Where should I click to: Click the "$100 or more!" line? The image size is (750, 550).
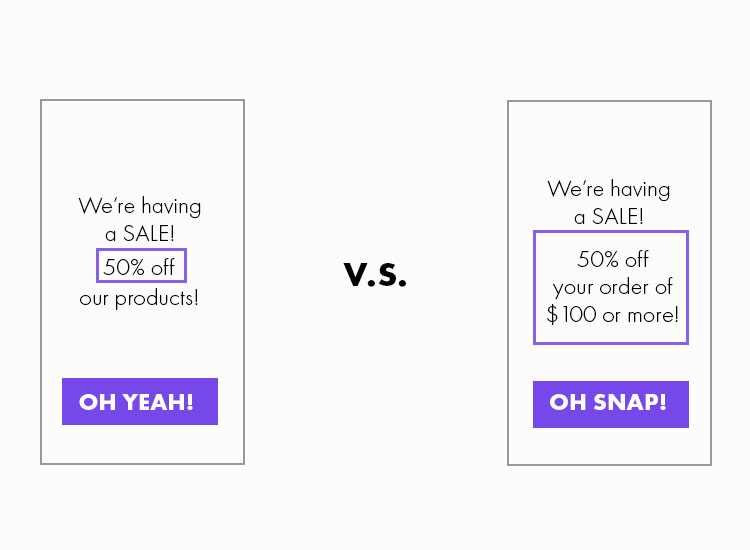[x=612, y=315]
